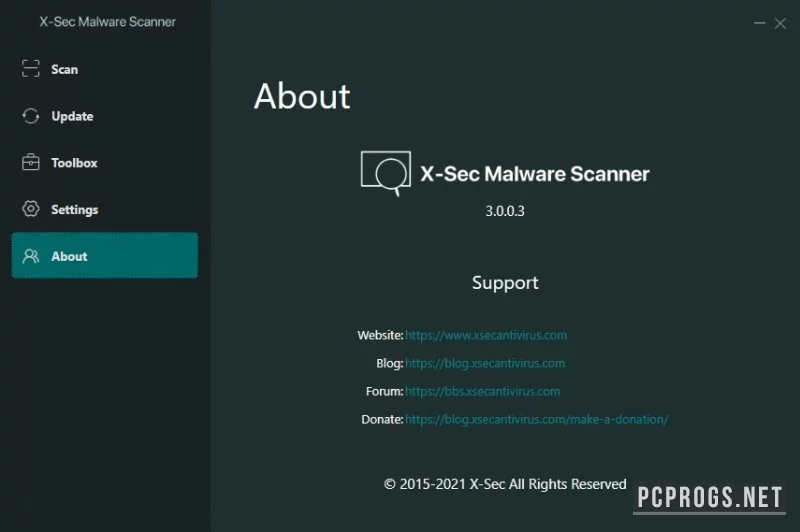Click the bold X-Sec Malware Scanner product name
This screenshot has width=800, height=532.
click(535, 174)
